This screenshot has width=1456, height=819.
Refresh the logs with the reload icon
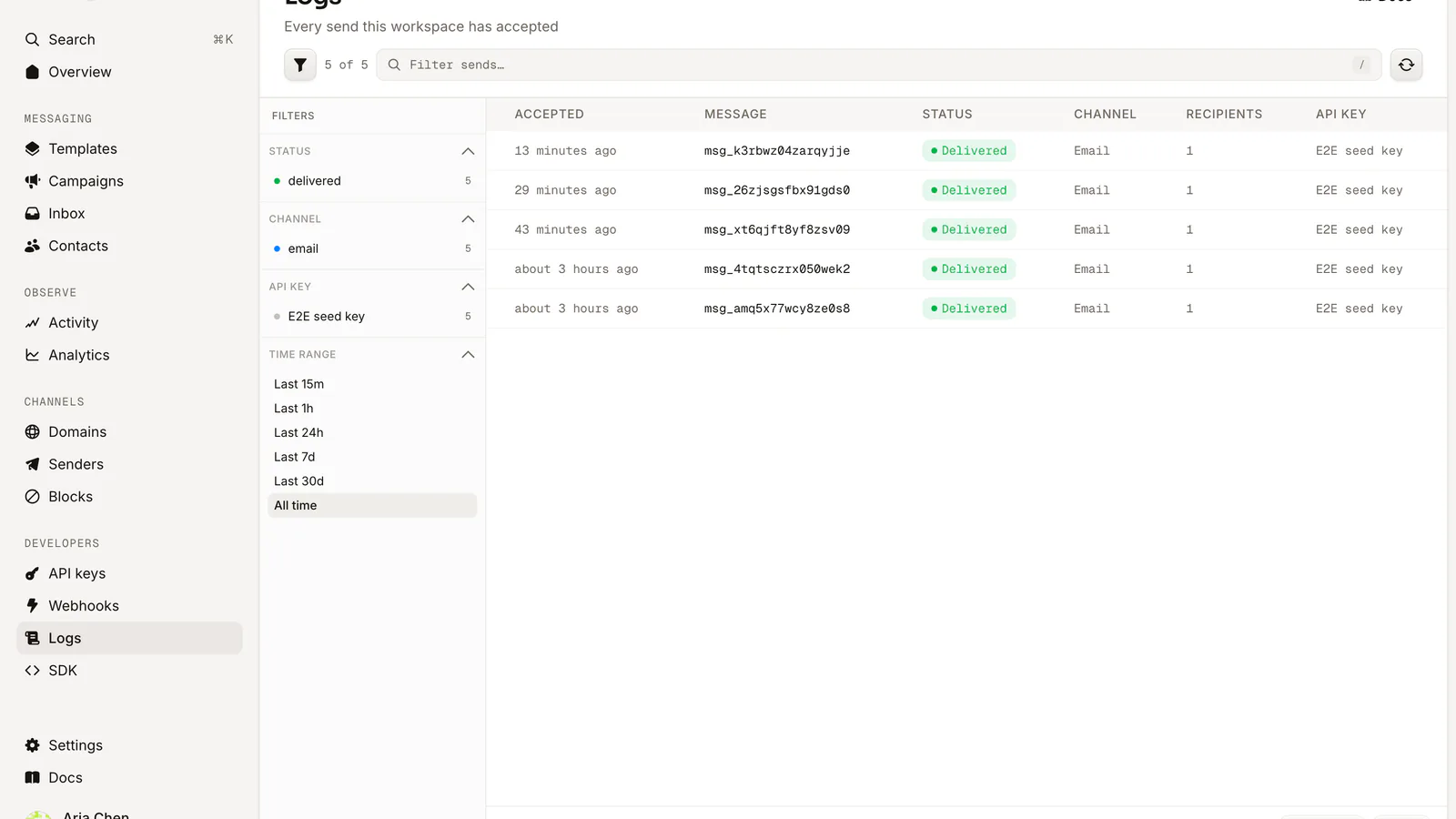pos(1406,65)
